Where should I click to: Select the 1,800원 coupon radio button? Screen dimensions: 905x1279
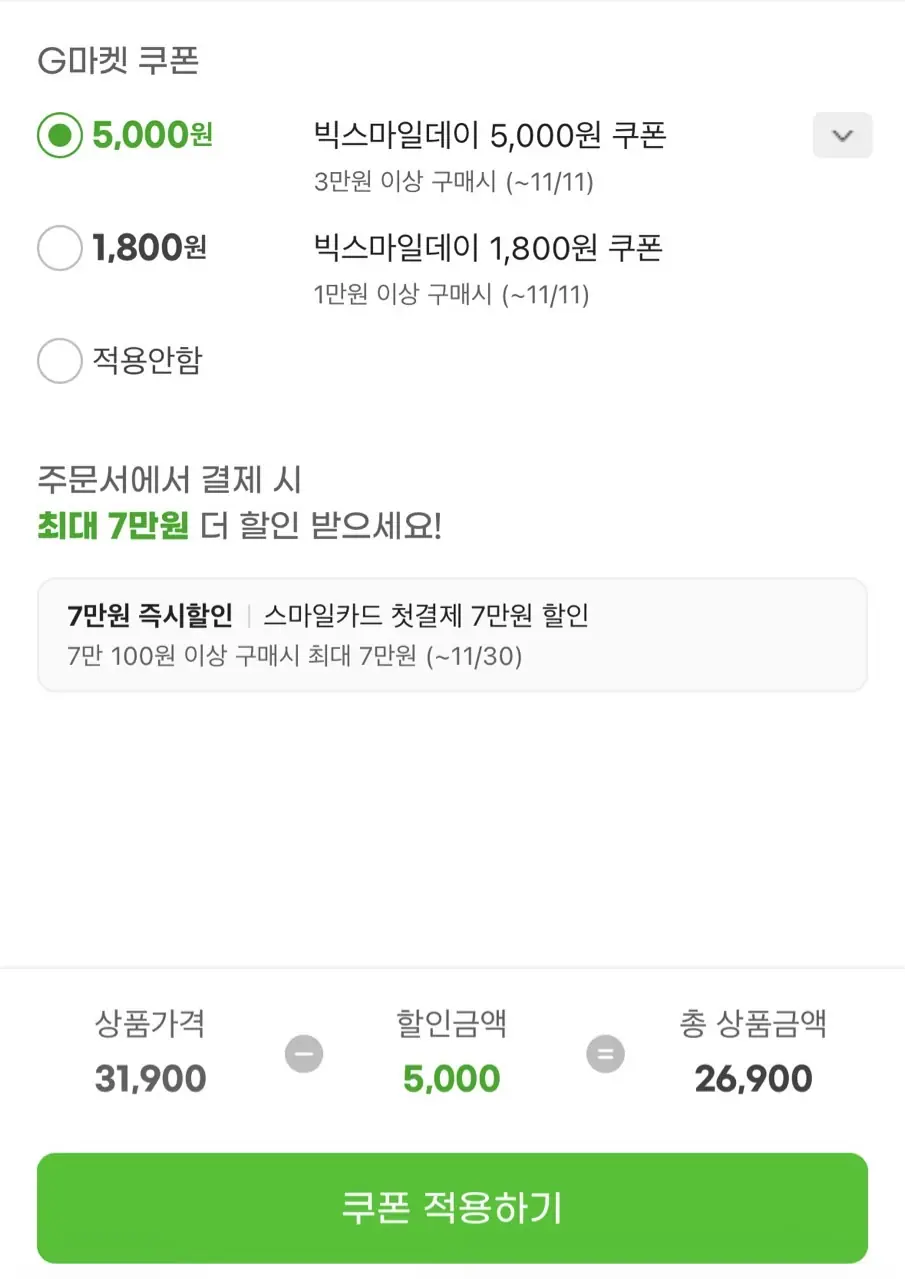(x=60, y=248)
